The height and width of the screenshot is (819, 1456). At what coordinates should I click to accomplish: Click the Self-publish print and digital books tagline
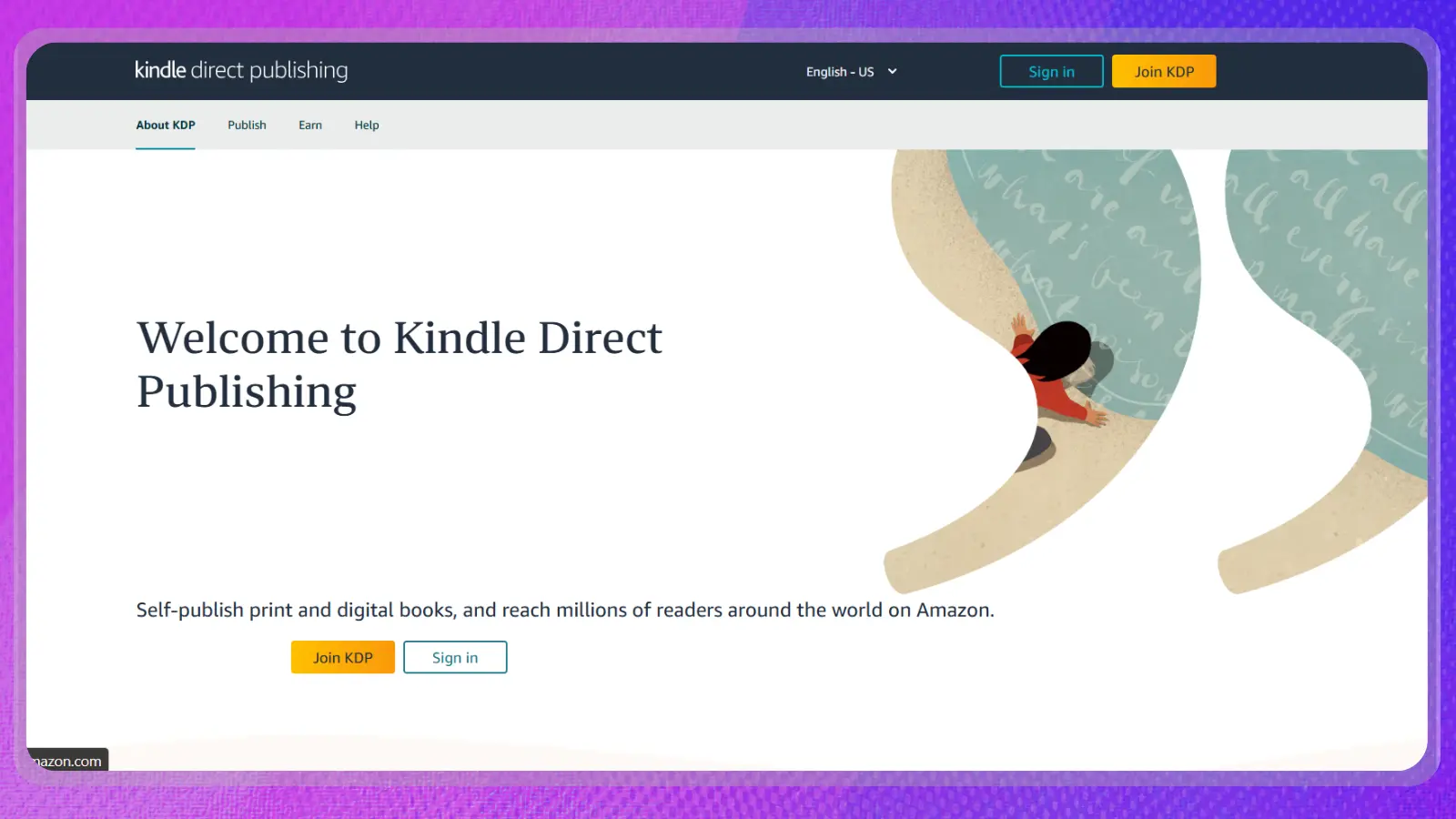point(565,610)
